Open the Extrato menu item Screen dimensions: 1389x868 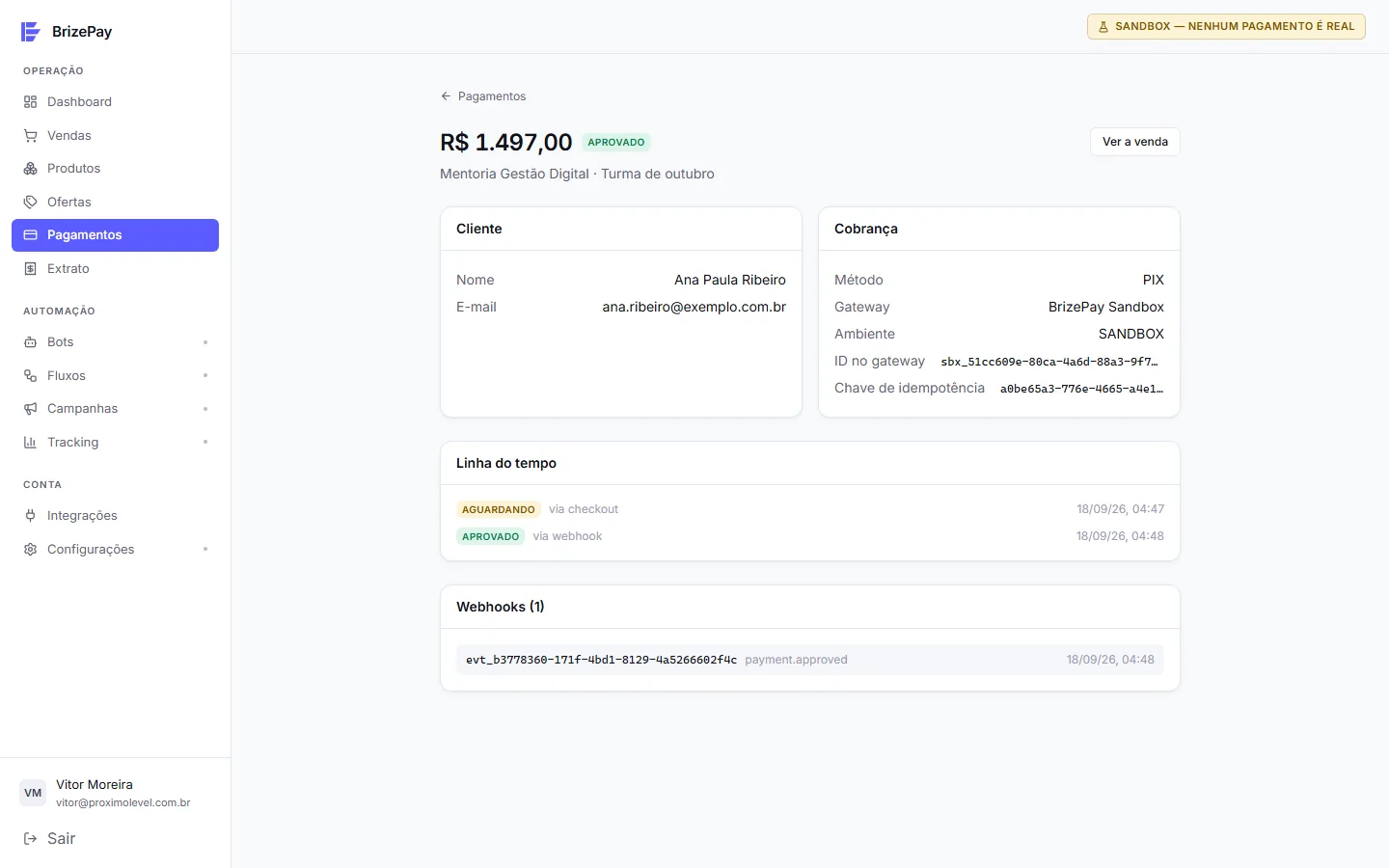tap(115, 269)
